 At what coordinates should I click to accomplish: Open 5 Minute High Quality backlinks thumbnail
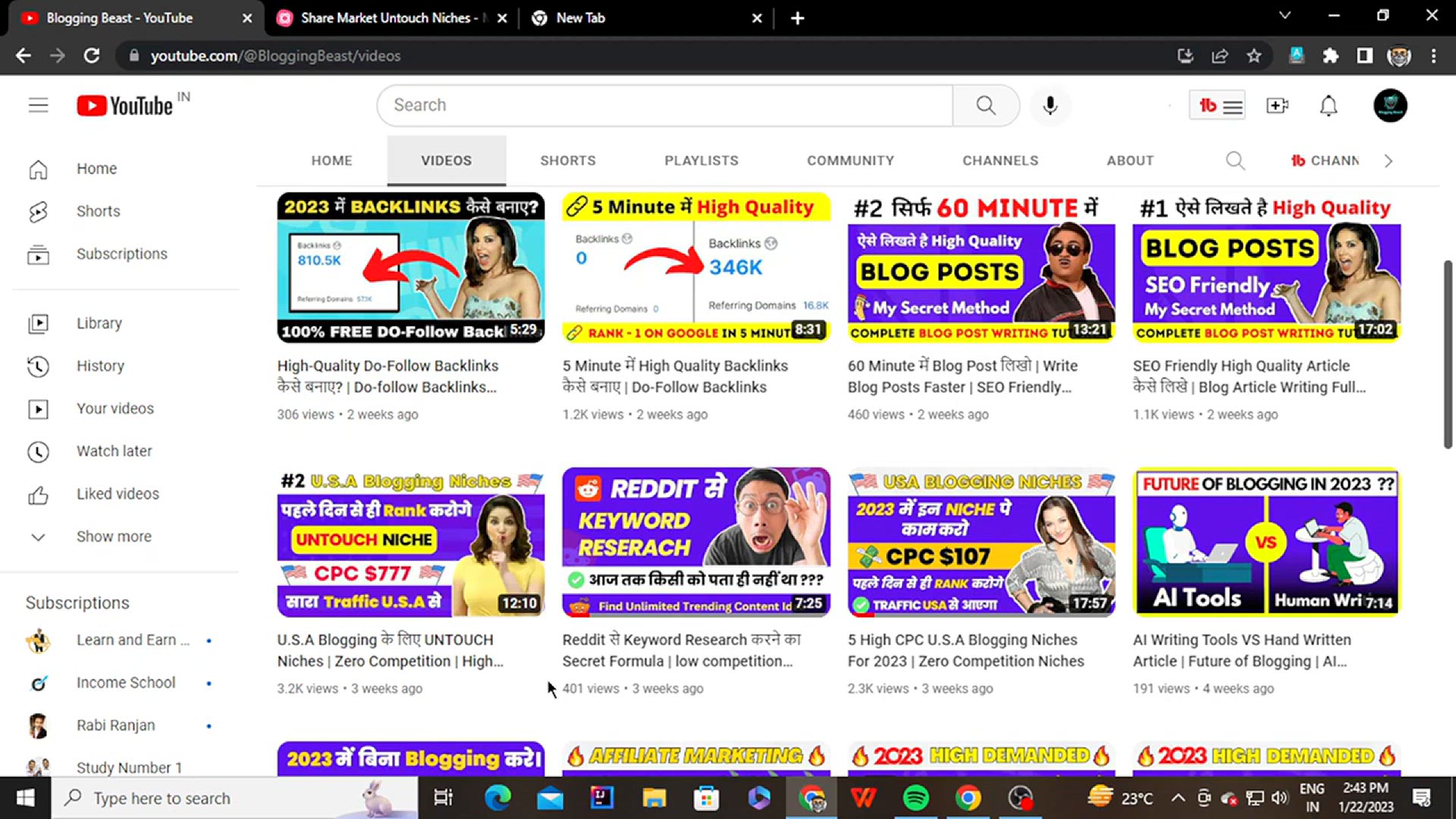pos(696,268)
